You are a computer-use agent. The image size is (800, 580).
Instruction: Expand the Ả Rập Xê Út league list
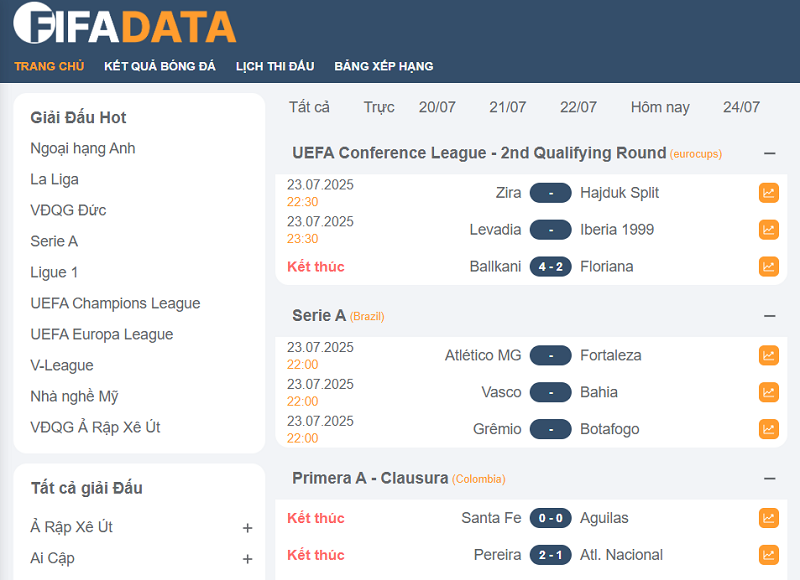coord(247,528)
